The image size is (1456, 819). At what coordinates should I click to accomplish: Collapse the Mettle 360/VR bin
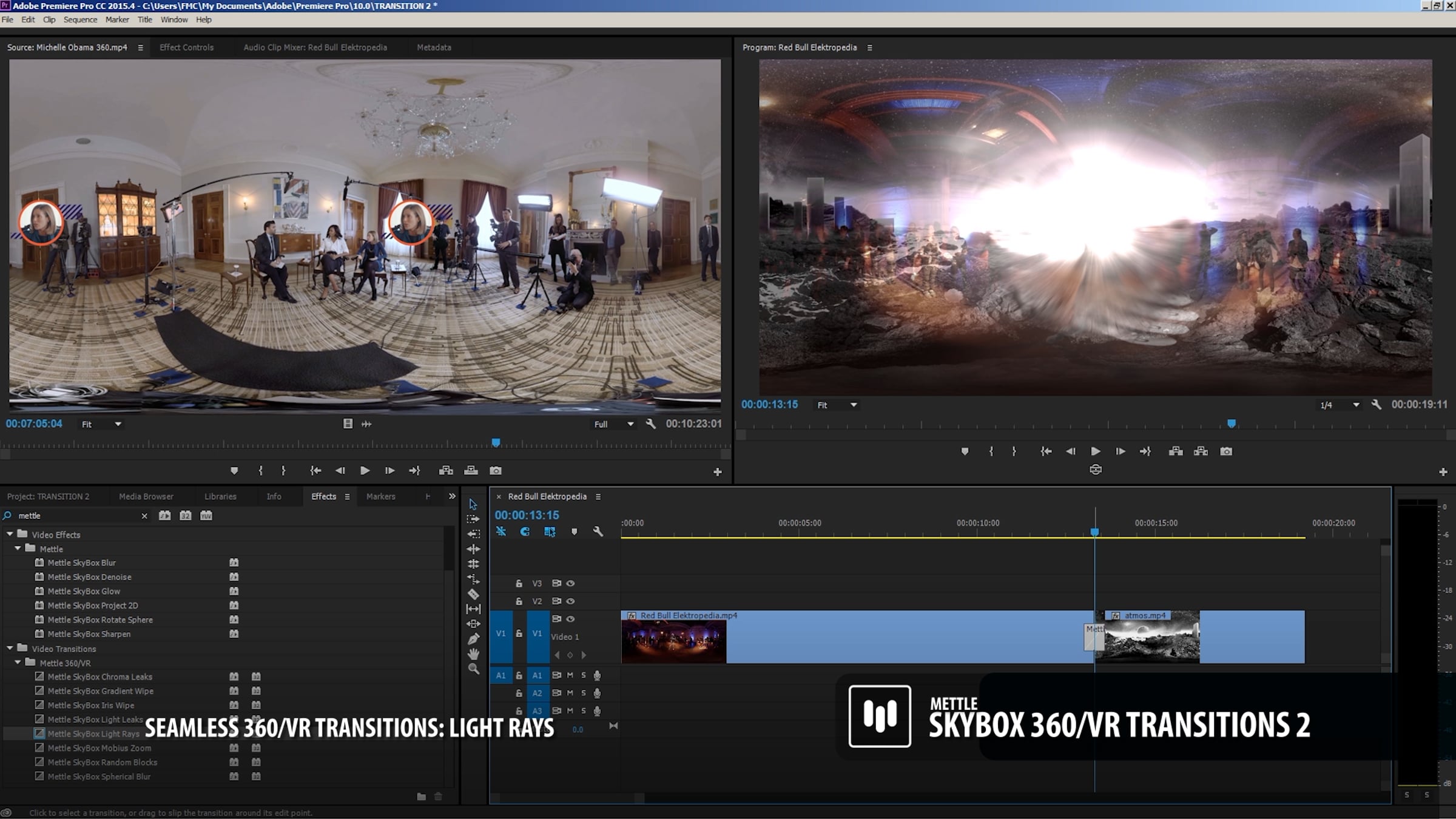click(x=18, y=662)
